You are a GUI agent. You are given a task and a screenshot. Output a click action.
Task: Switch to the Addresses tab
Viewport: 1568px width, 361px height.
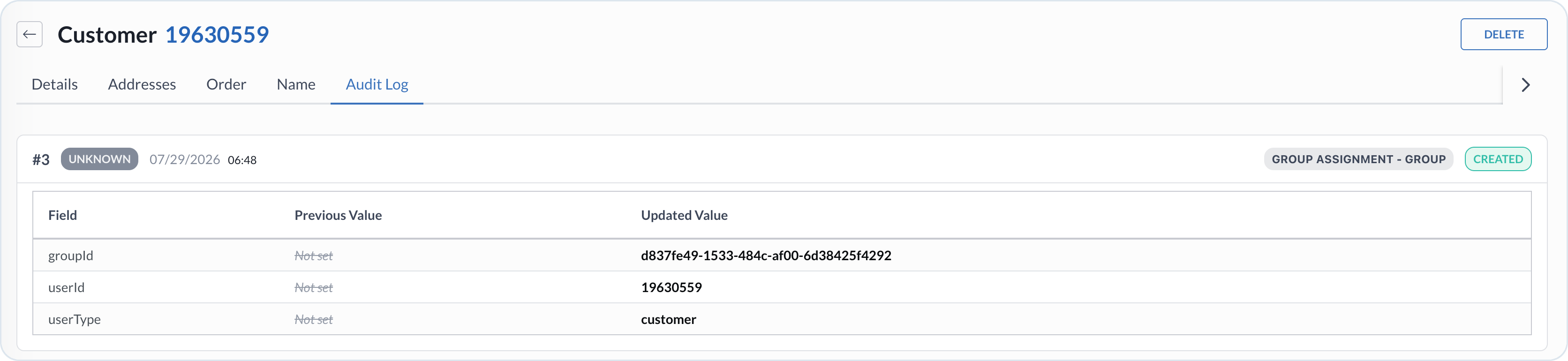[142, 84]
